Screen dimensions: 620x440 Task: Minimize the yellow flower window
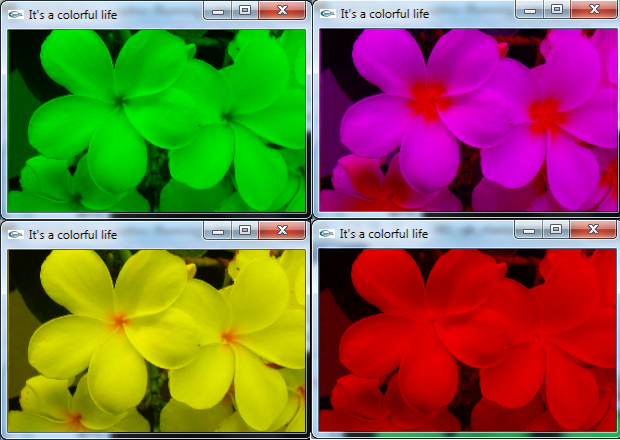click(x=217, y=231)
